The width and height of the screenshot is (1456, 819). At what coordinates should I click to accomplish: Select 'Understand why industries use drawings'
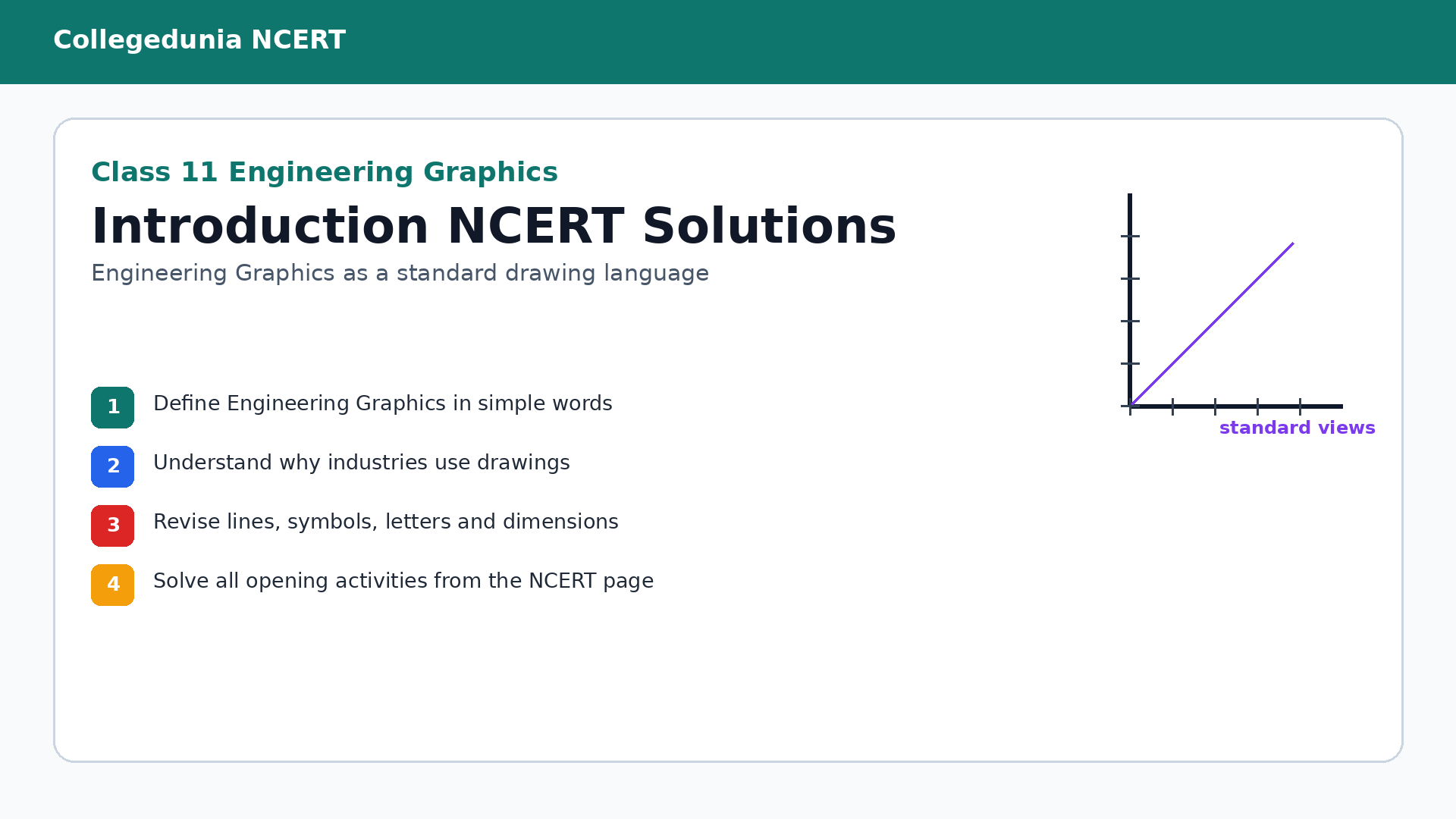(x=362, y=463)
